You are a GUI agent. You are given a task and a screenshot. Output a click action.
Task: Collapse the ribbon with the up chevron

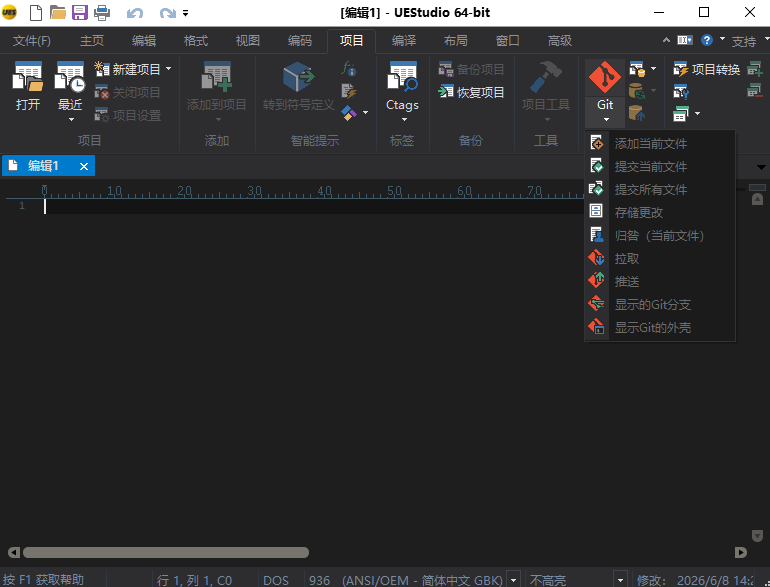[666, 40]
